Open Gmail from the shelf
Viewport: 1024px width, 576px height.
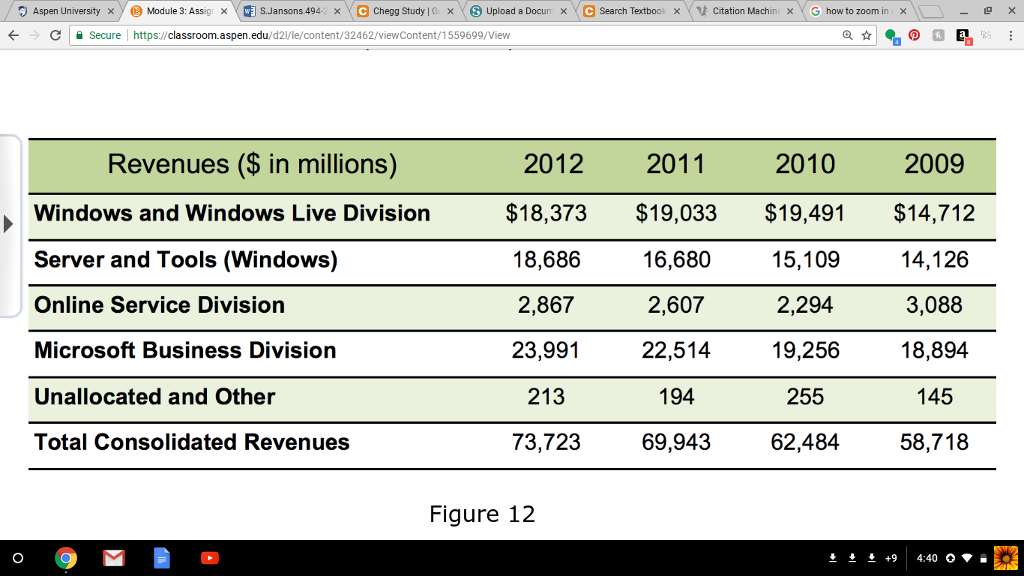[114, 558]
